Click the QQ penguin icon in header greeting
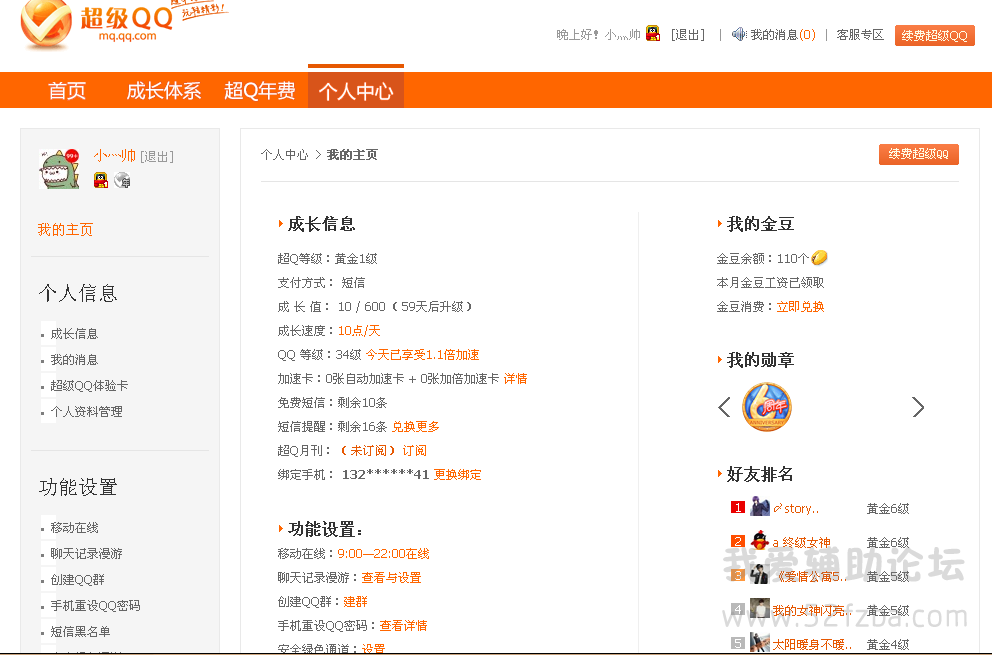 [653, 34]
